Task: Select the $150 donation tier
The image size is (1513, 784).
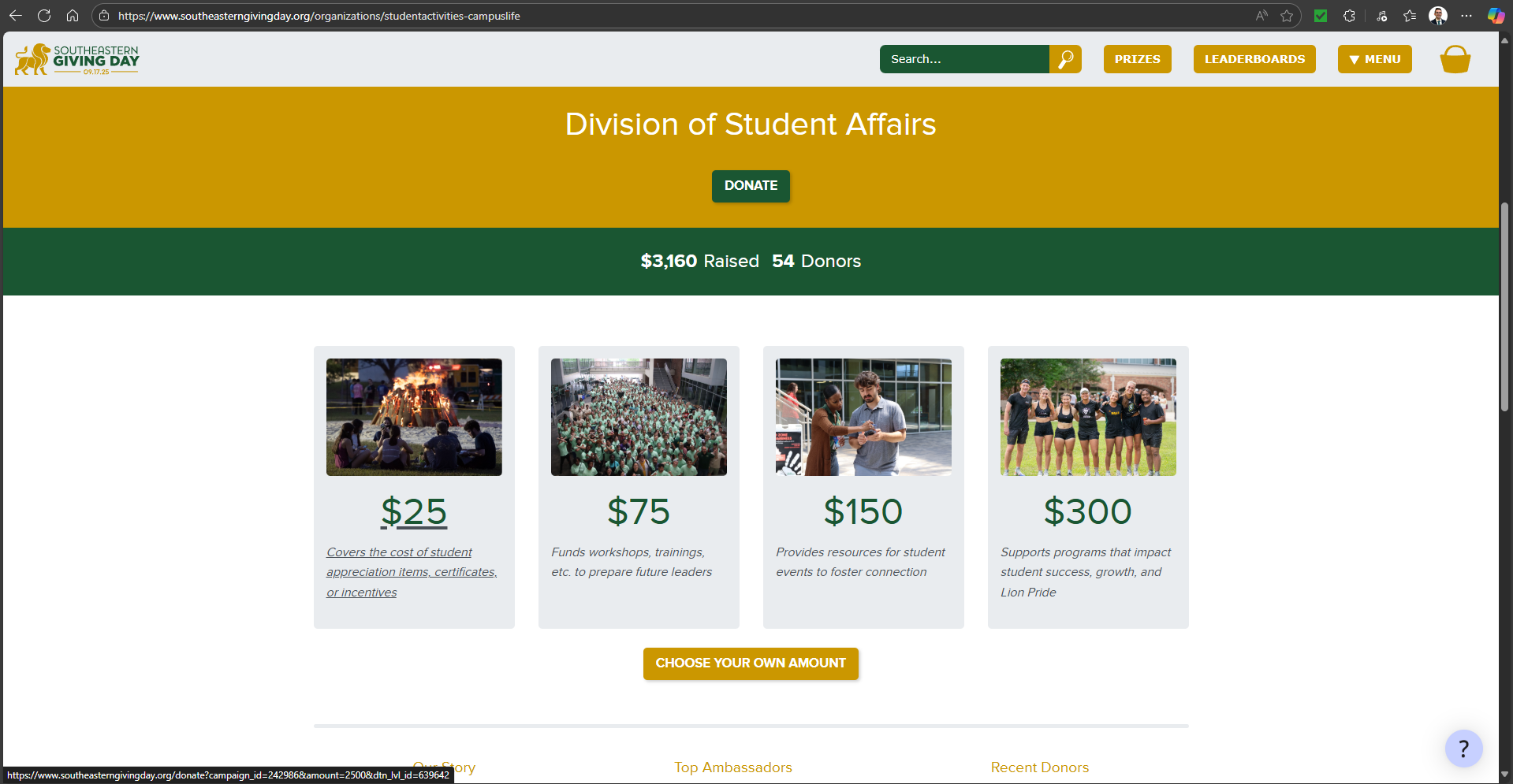Action: 863,511
